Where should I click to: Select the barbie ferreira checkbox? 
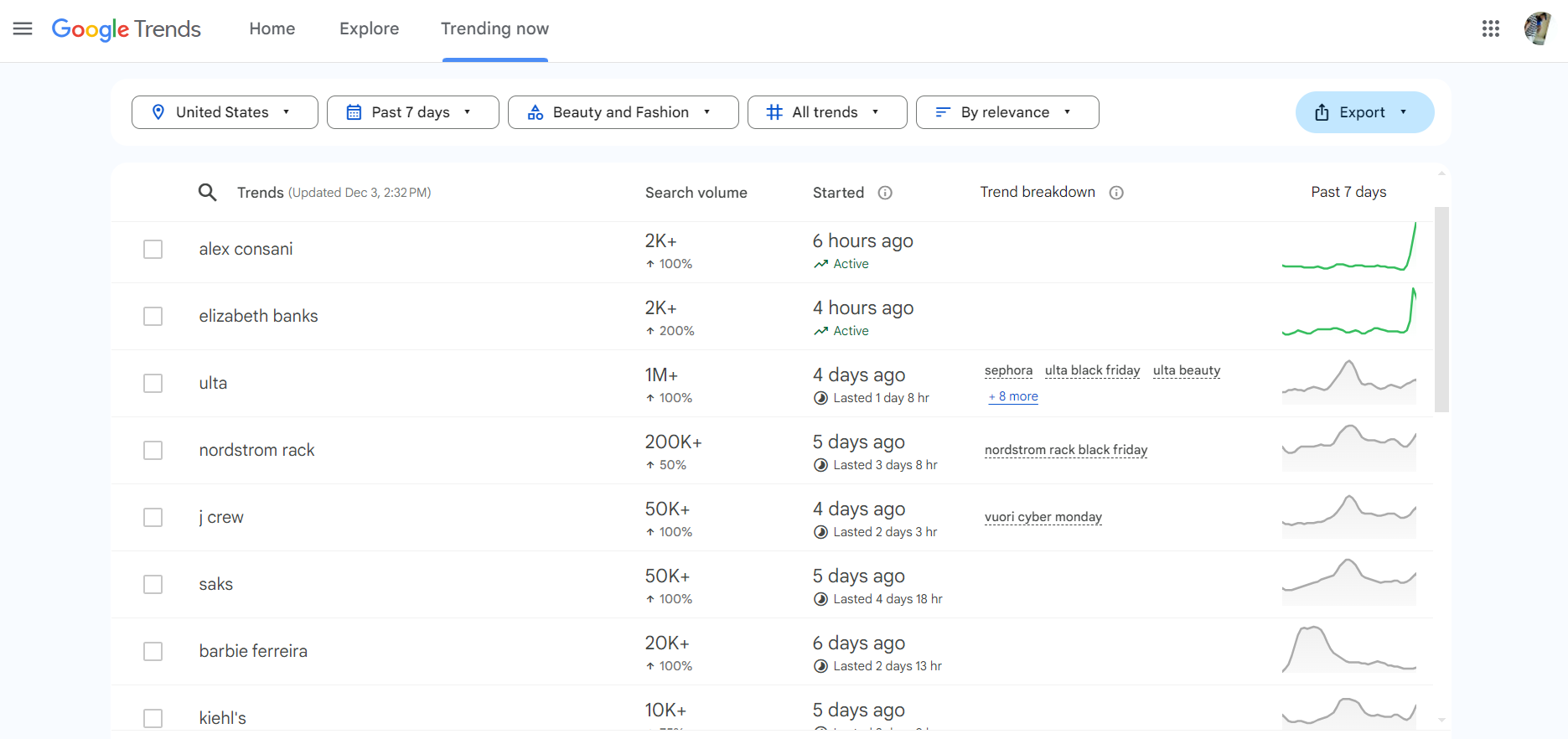pos(153,651)
